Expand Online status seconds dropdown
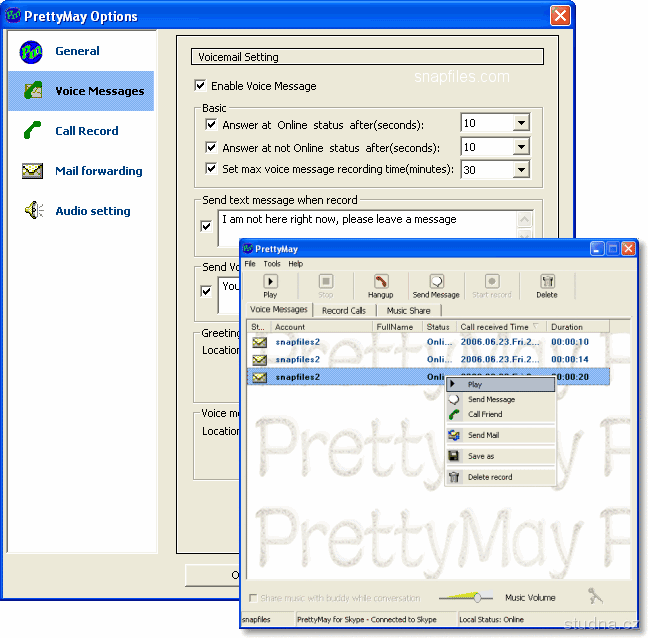 coord(522,123)
